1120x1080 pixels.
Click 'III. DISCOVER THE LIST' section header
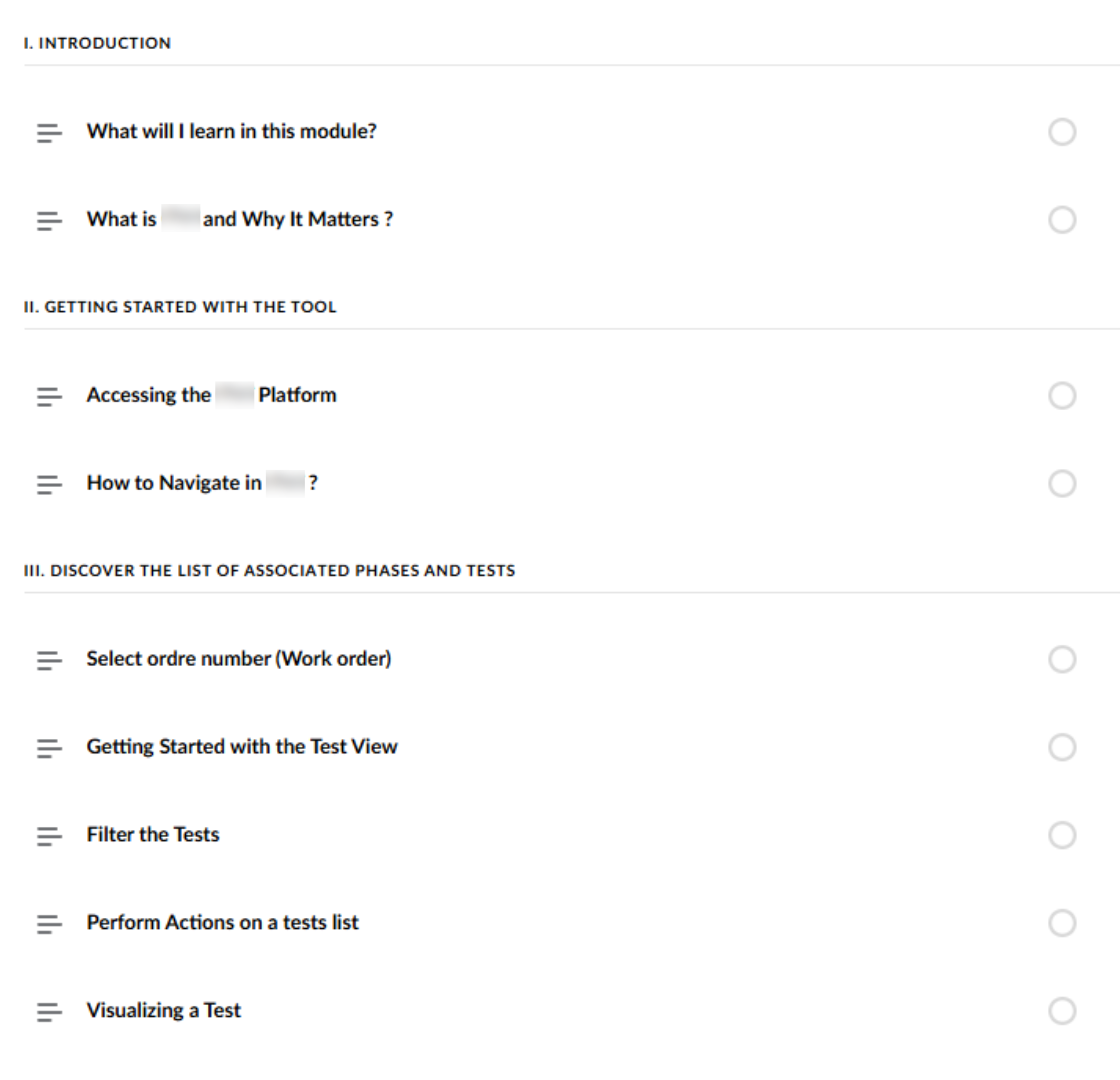pyautogui.click(x=269, y=572)
